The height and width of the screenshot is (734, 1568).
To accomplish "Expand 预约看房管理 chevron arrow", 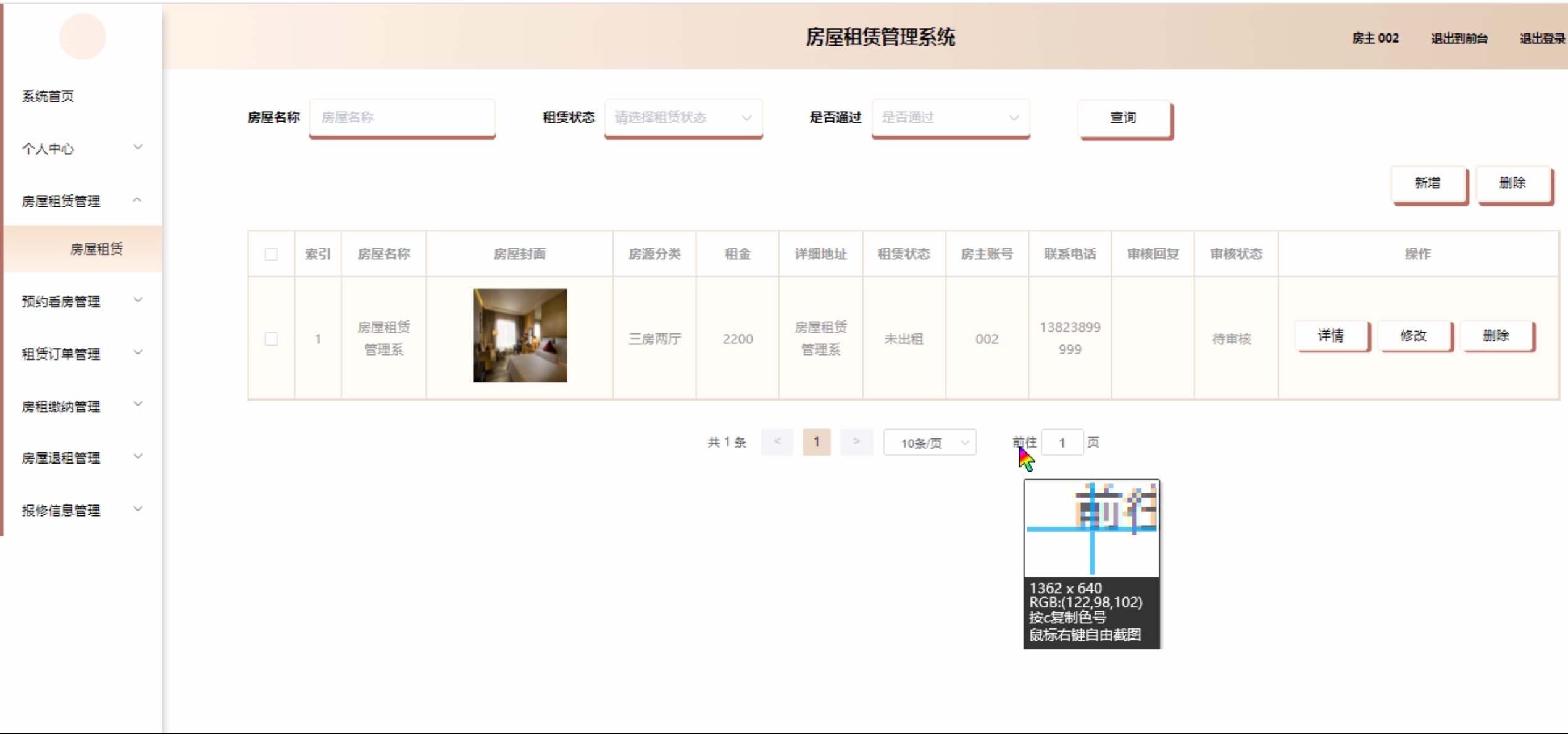I will click(x=138, y=301).
